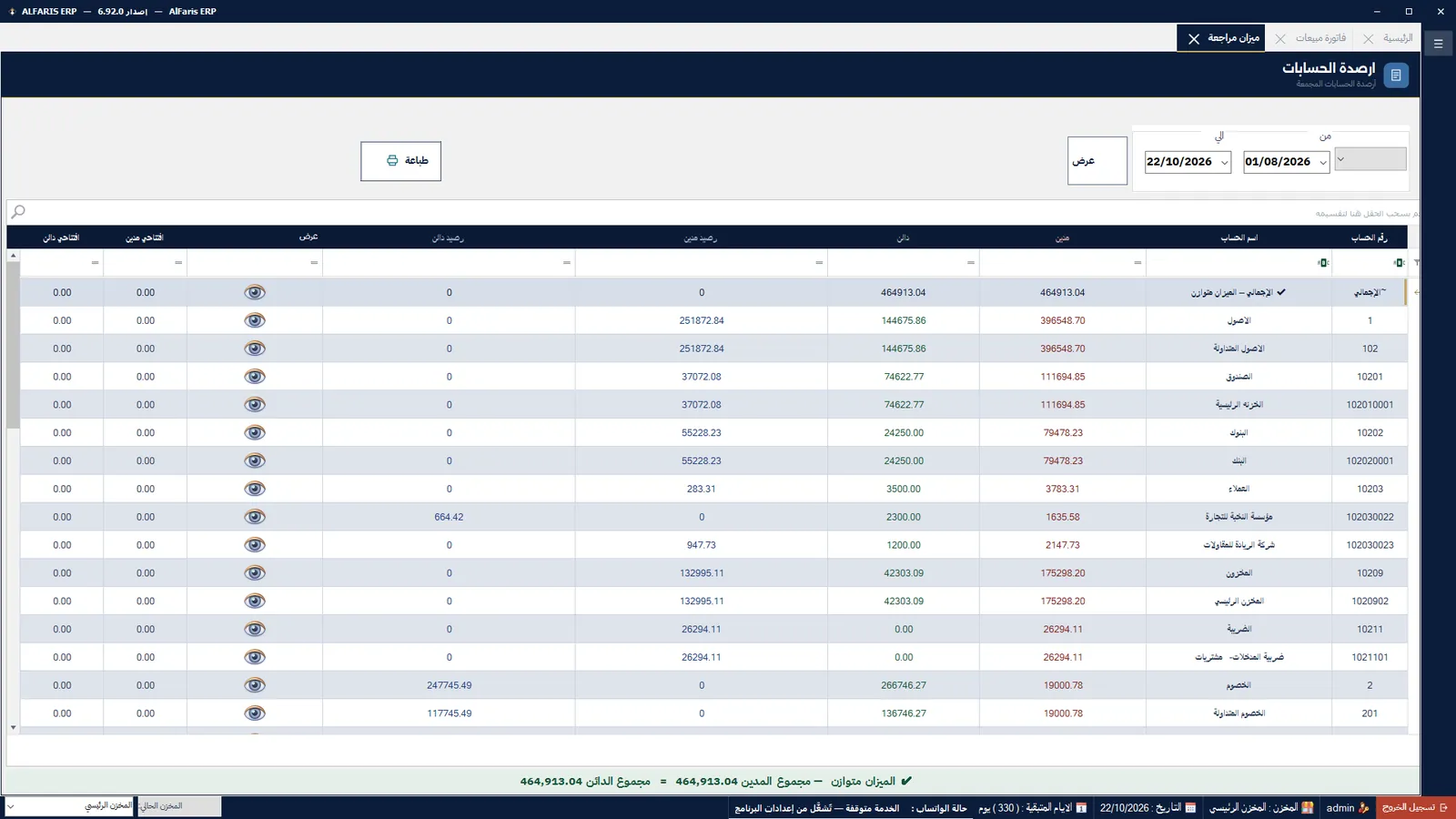Image resolution: width=1456 pixels, height=819 pixels.
Task: Click the filter funnel icon beside grid
Action: [x=1416, y=263]
